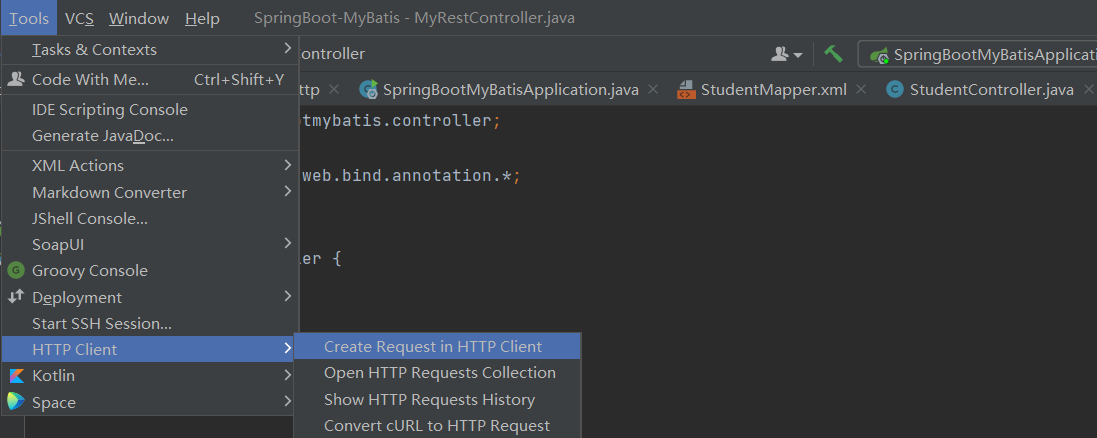Open SoapUI submenu

[x=150, y=245]
